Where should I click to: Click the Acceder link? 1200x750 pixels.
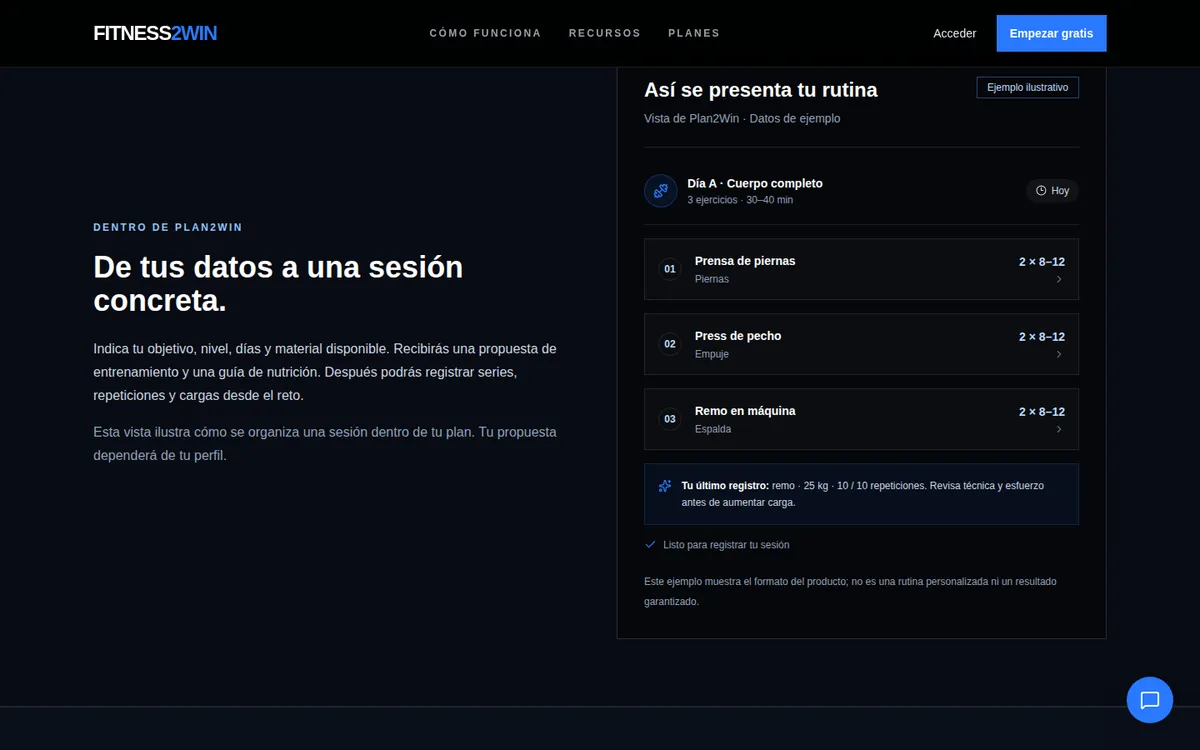(955, 33)
